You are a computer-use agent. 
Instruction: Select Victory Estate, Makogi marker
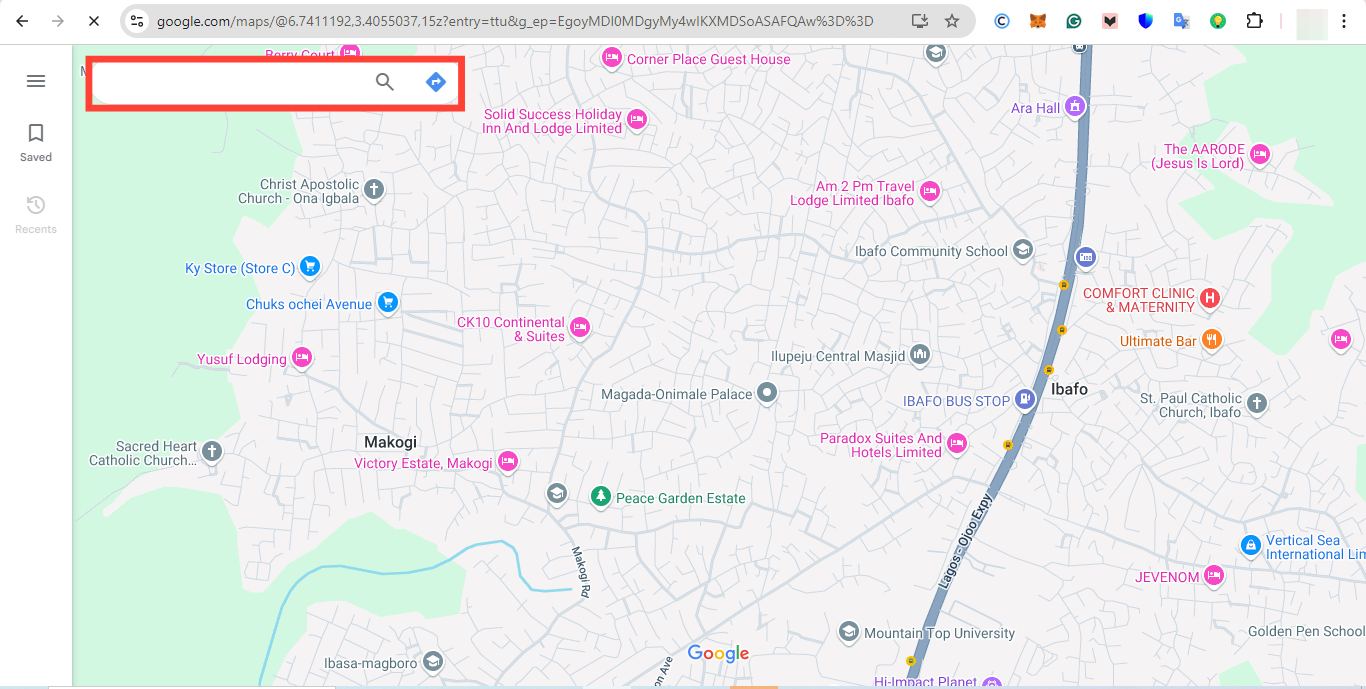[508, 461]
